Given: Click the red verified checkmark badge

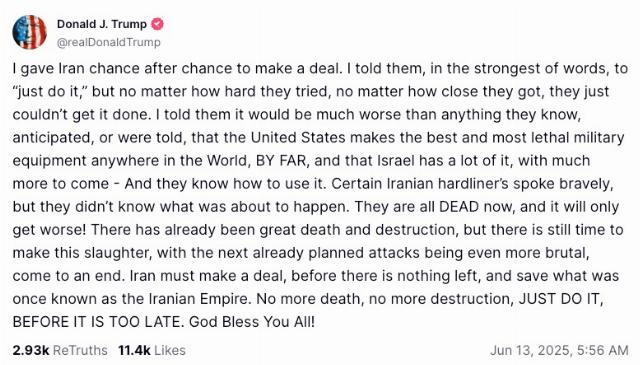Looking at the screenshot, I should coord(158,24).
